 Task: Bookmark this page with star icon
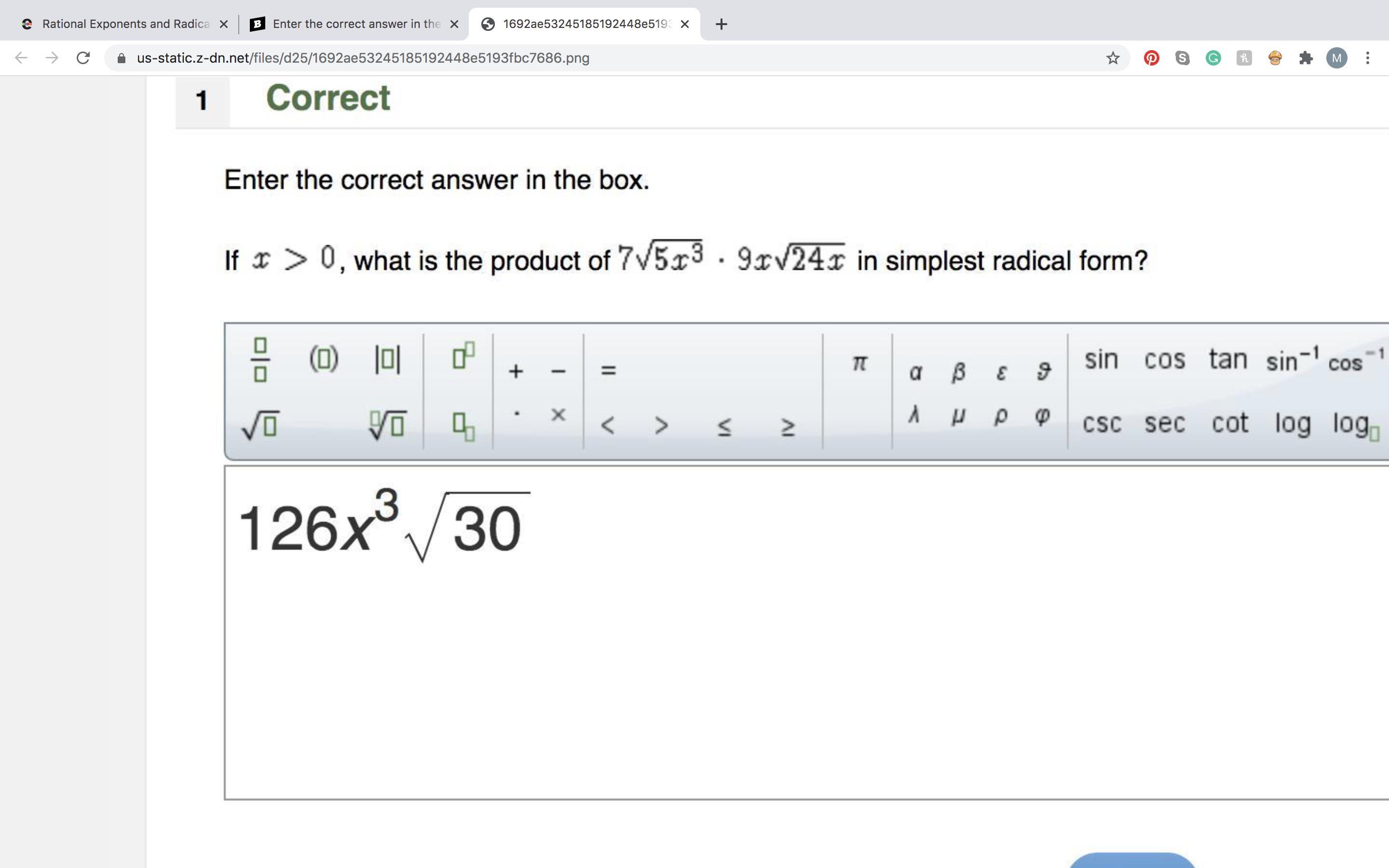[x=1112, y=58]
